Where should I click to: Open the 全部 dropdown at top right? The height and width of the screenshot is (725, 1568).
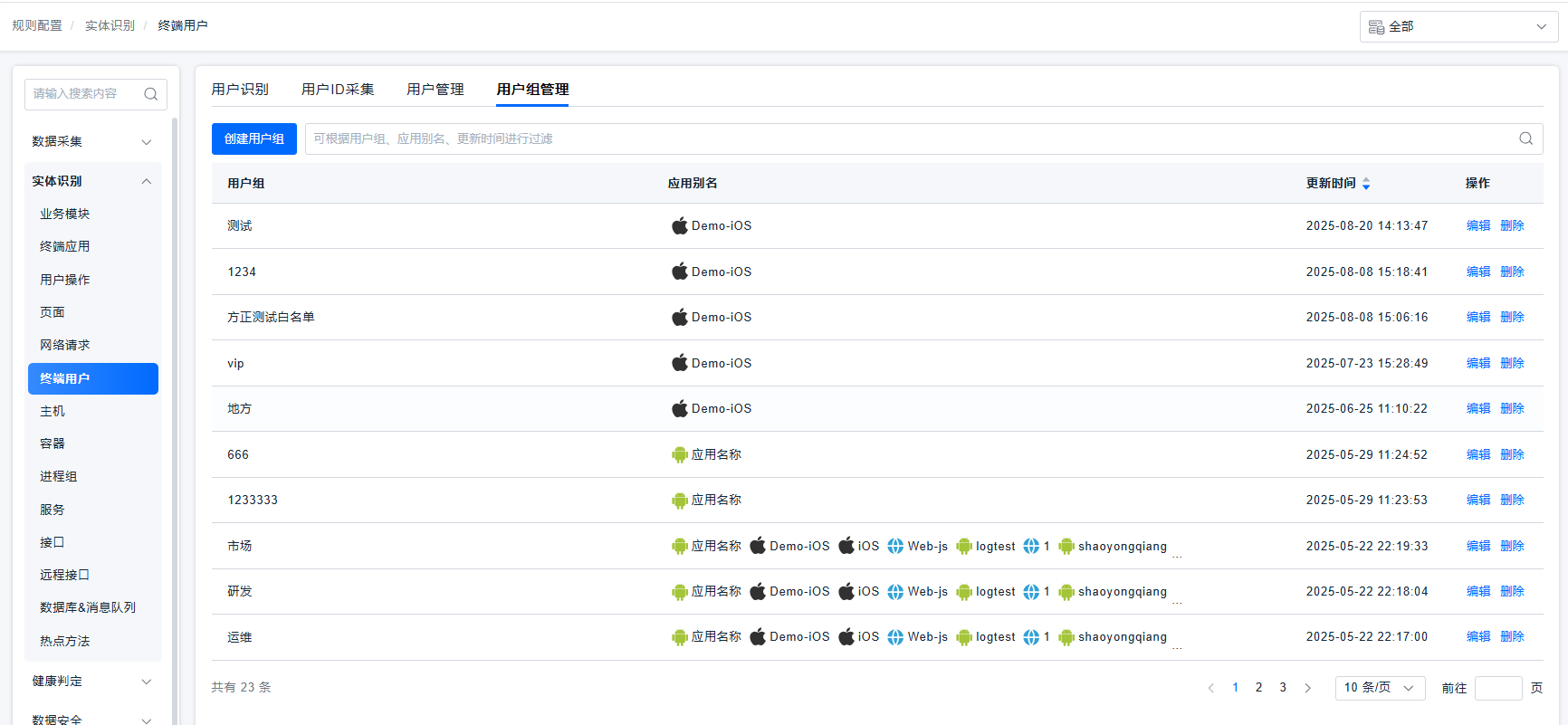[1458, 27]
